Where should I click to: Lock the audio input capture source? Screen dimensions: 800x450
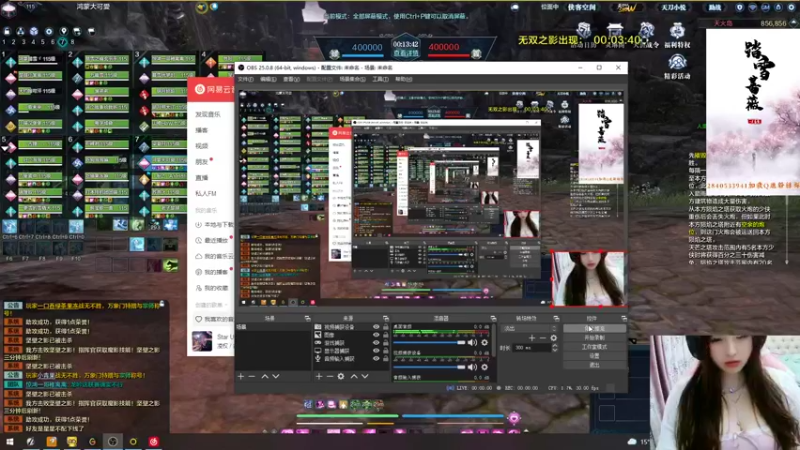[x=386, y=359]
